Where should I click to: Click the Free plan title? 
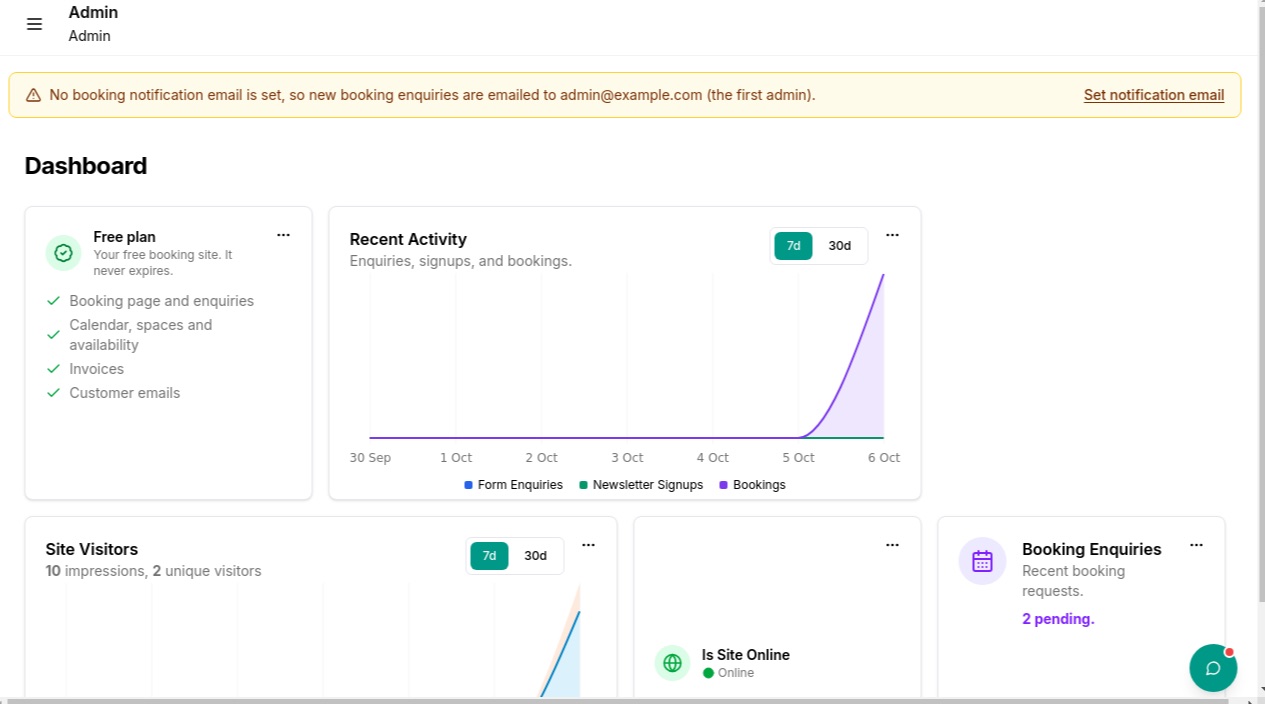coord(124,237)
